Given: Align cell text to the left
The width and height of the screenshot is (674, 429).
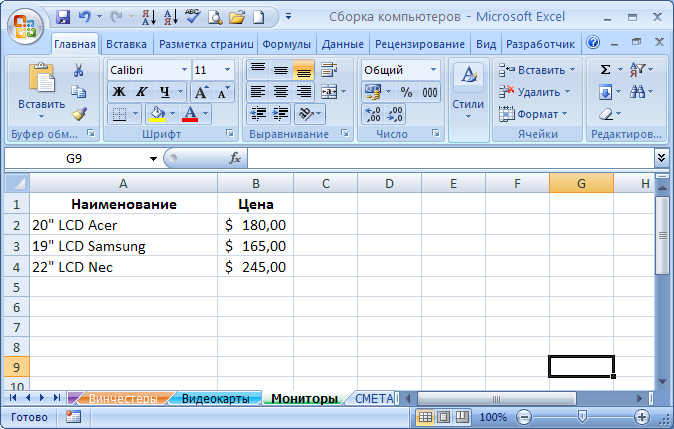Looking at the screenshot, I should (258, 92).
